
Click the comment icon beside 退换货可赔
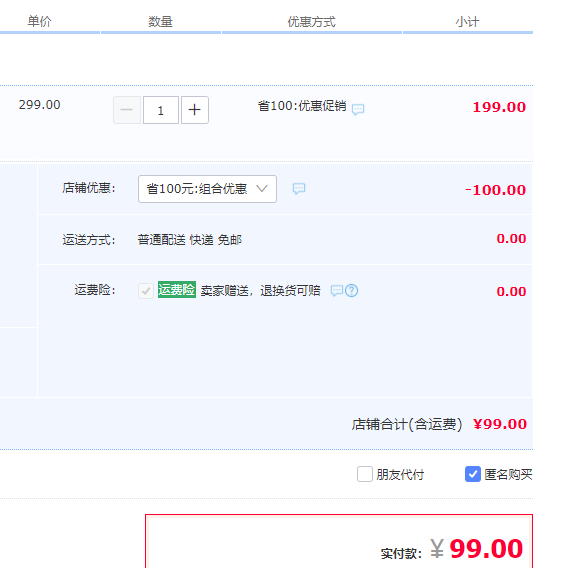[337, 291]
